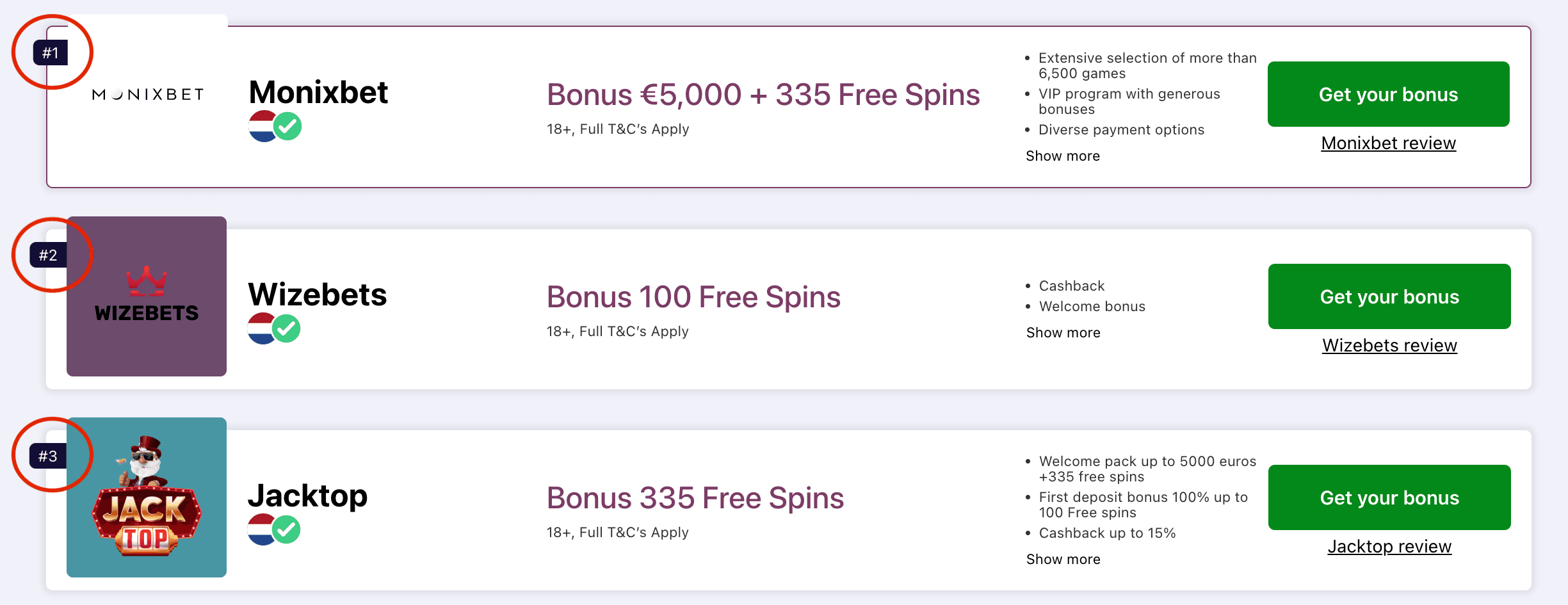Click the Wizebets logo thumbnail
The height and width of the screenshot is (605, 1568).
pos(147,296)
